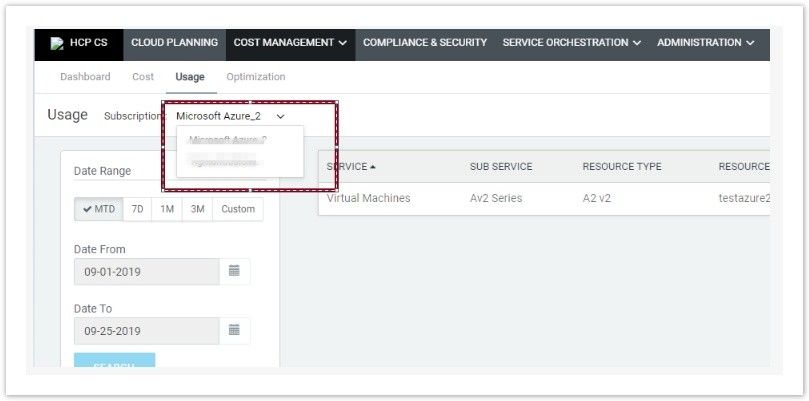Open the Date From calendar picker icon
The image size is (809, 401).
[234, 271]
